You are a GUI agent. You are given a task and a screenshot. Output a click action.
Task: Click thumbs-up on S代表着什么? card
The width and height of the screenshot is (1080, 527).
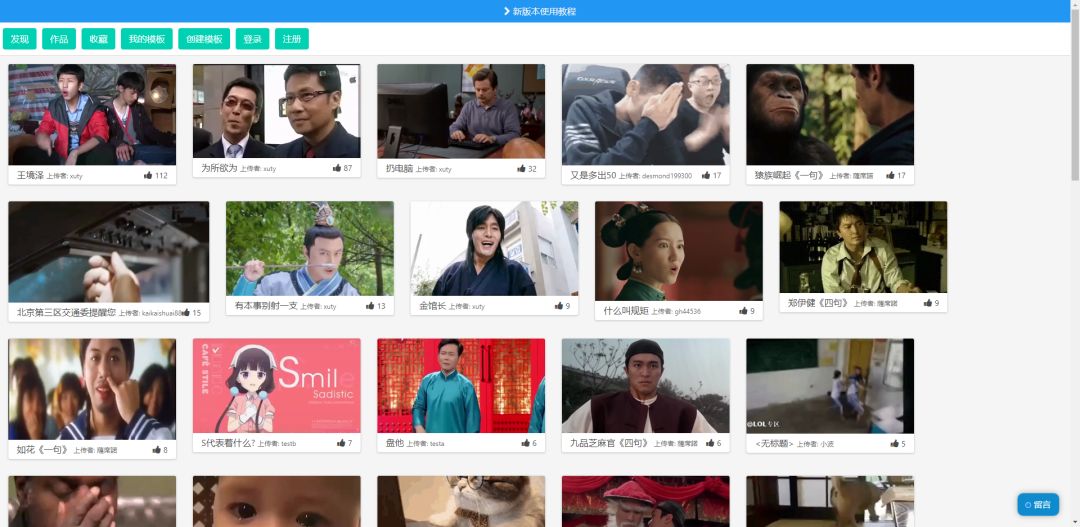[x=341, y=443]
